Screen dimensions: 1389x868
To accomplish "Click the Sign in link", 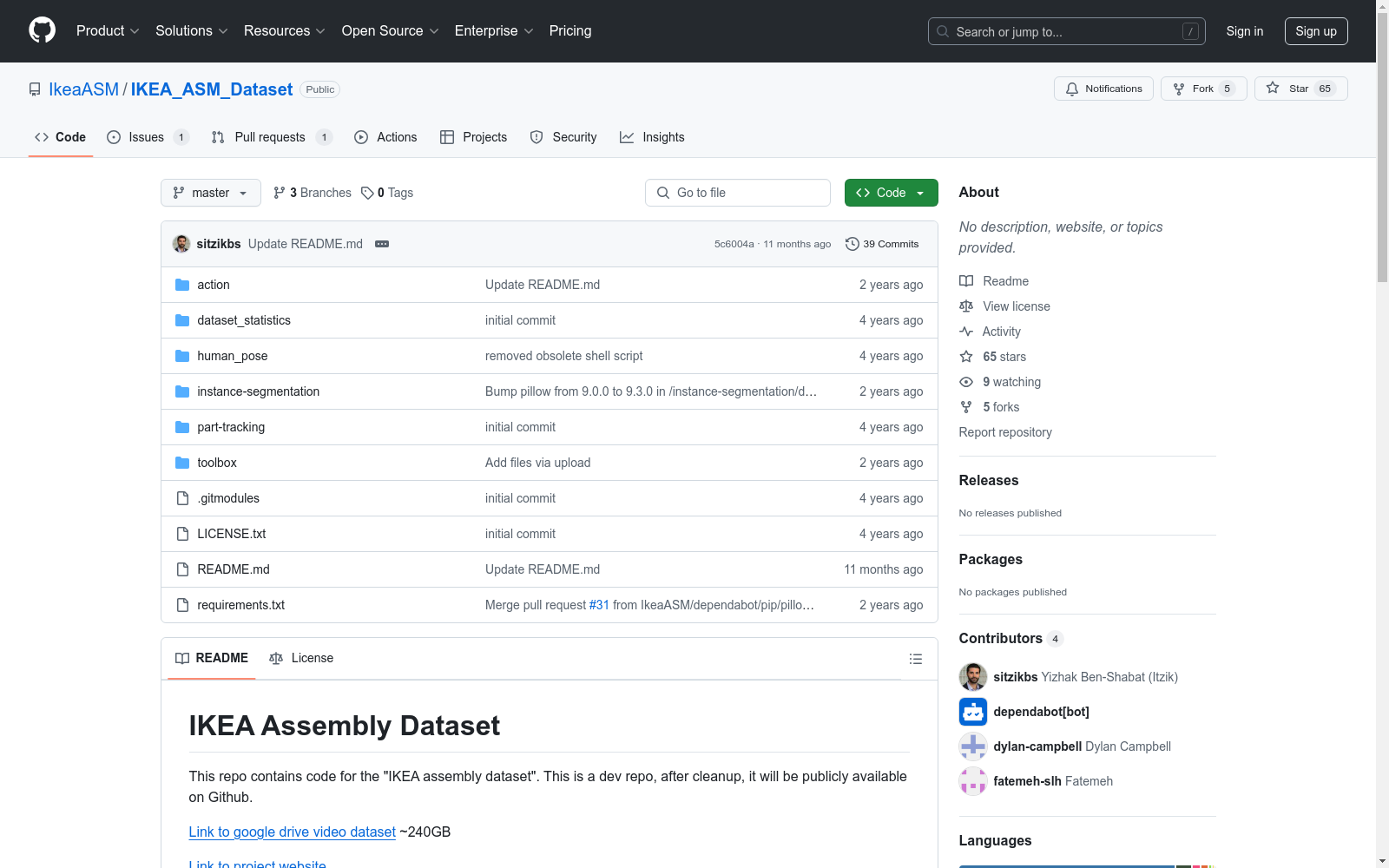I will tap(1245, 31).
